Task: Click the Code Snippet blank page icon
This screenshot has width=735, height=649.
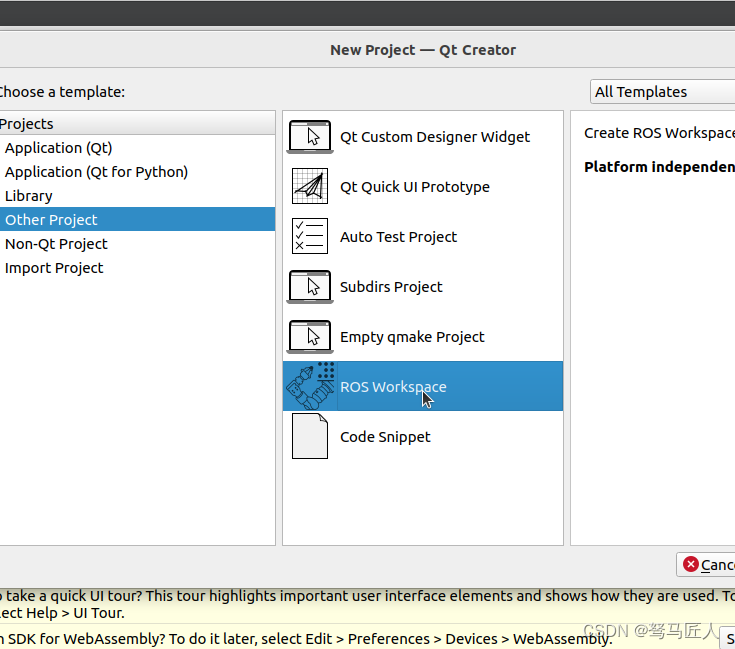Action: [310, 436]
